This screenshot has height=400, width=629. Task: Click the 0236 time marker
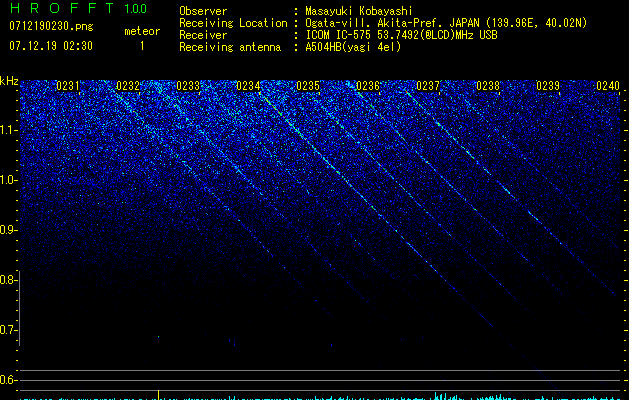368,86
